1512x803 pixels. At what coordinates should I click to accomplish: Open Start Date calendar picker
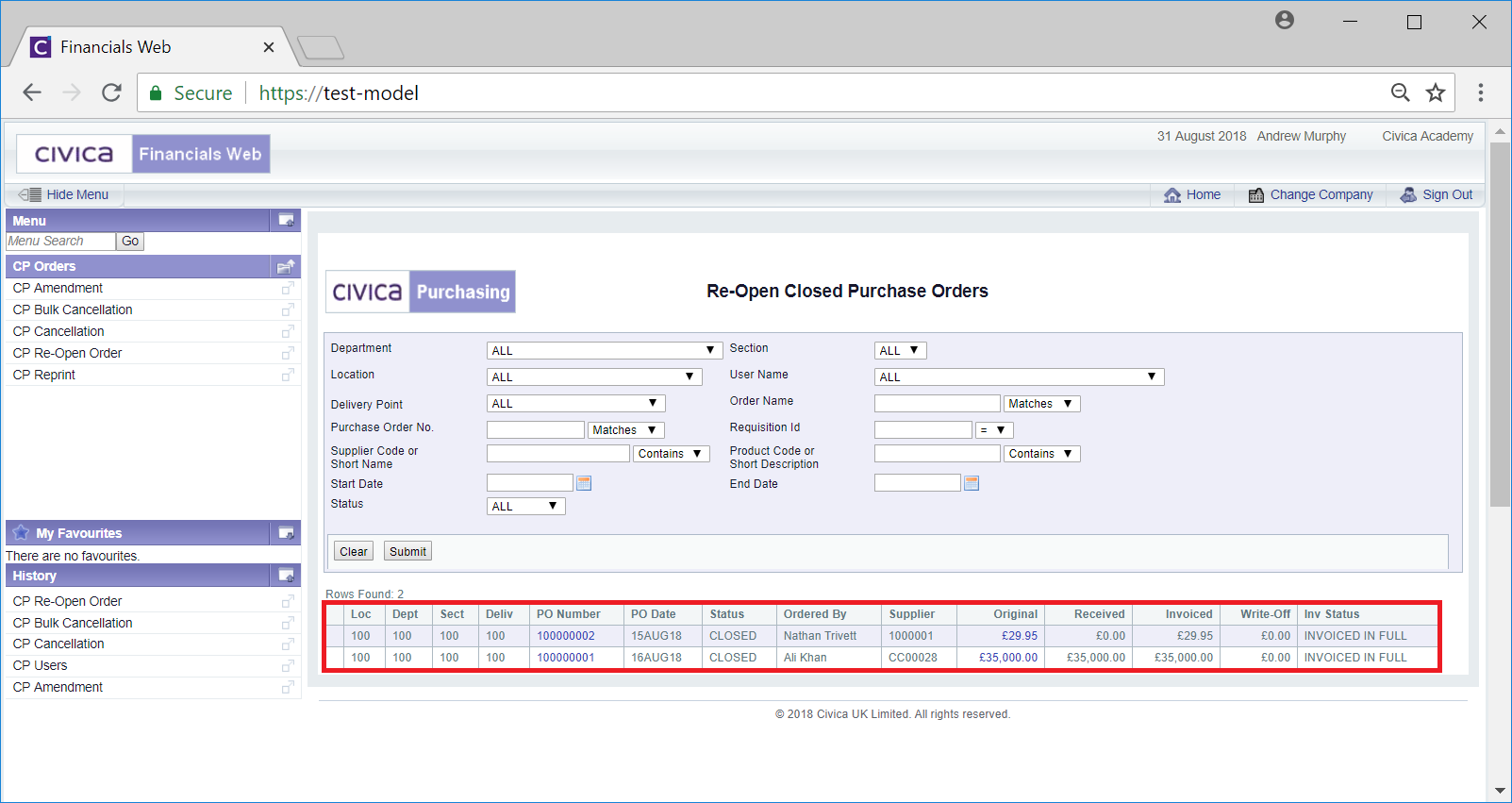point(584,483)
